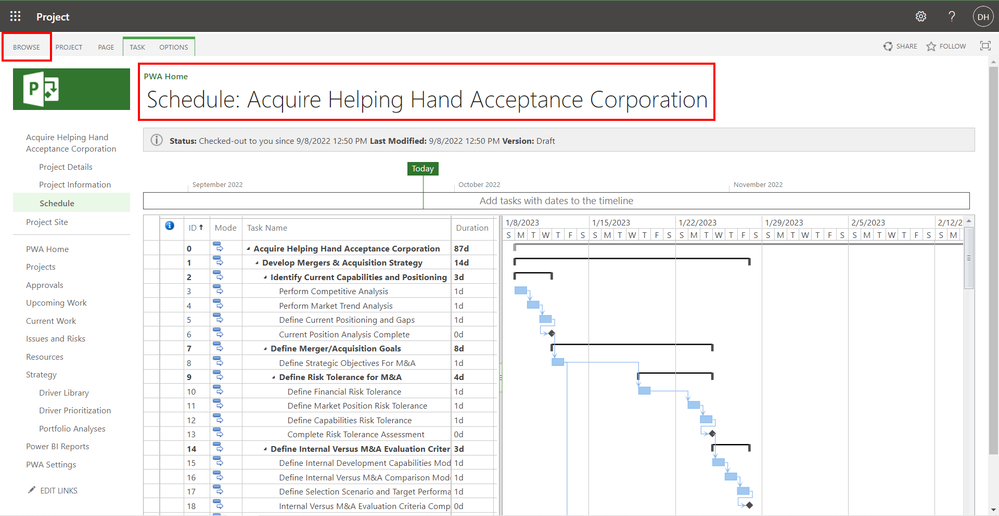999x516 pixels.
Task: Open Issues and Risks in the sidebar
Action: point(55,339)
